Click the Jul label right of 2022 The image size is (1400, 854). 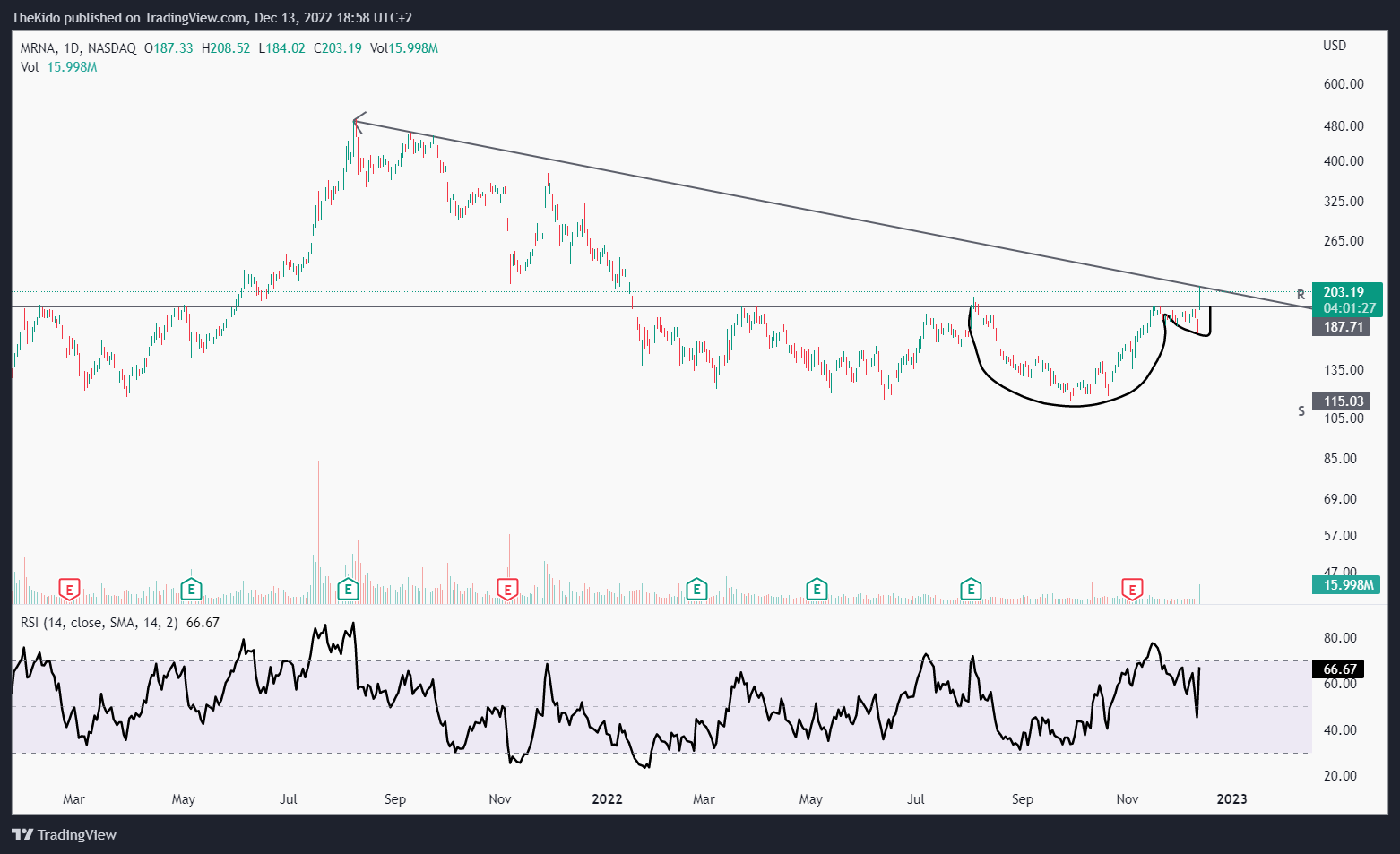pos(916,799)
